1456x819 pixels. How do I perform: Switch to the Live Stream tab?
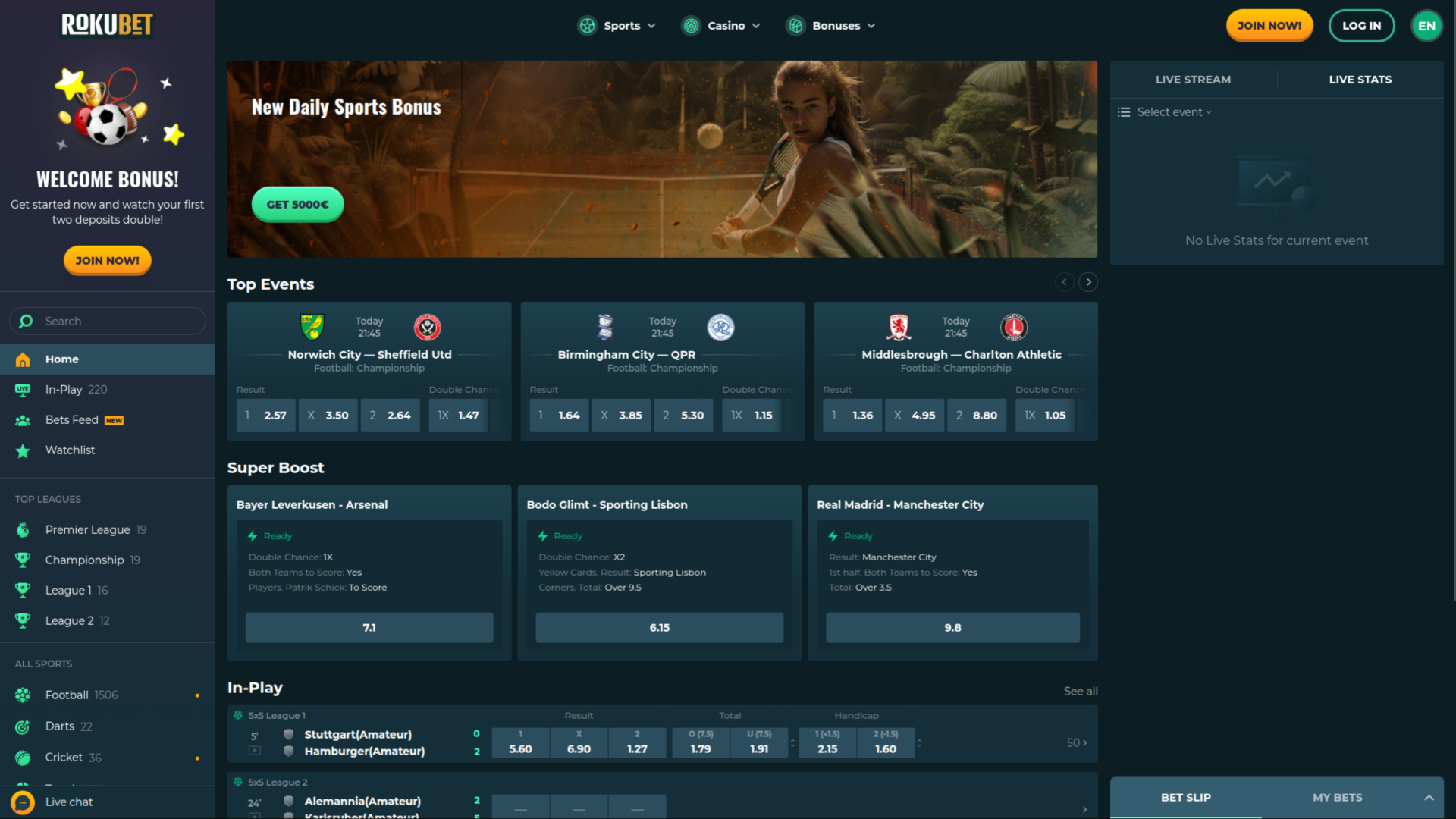[x=1193, y=80]
